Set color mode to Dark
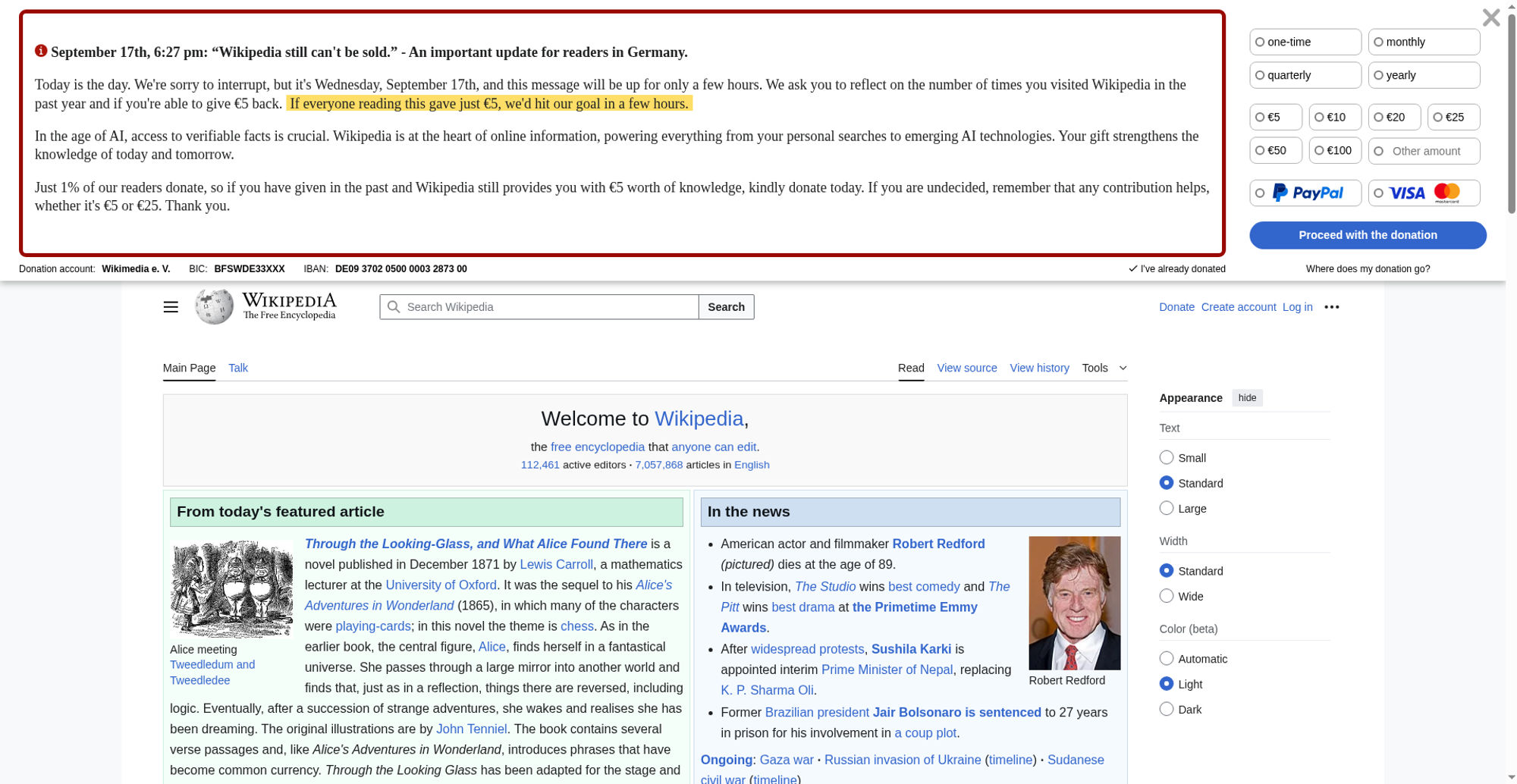 pos(1167,709)
